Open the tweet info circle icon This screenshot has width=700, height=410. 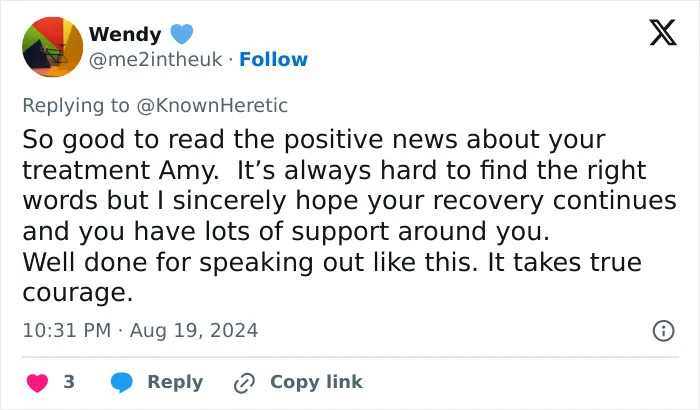coord(663,331)
